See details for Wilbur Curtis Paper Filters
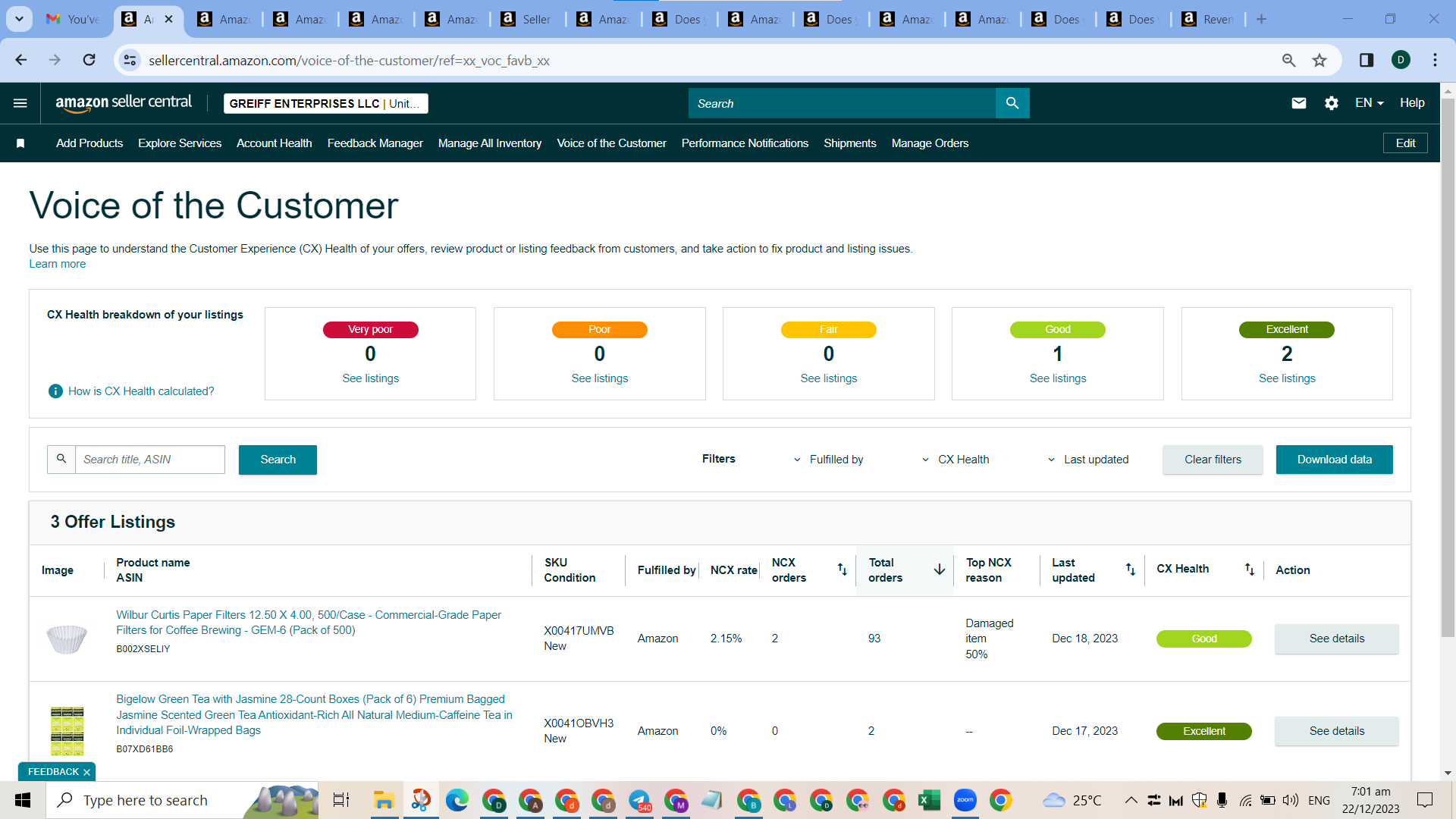The height and width of the screenshot is (819, 1456). coord(1337,639)
